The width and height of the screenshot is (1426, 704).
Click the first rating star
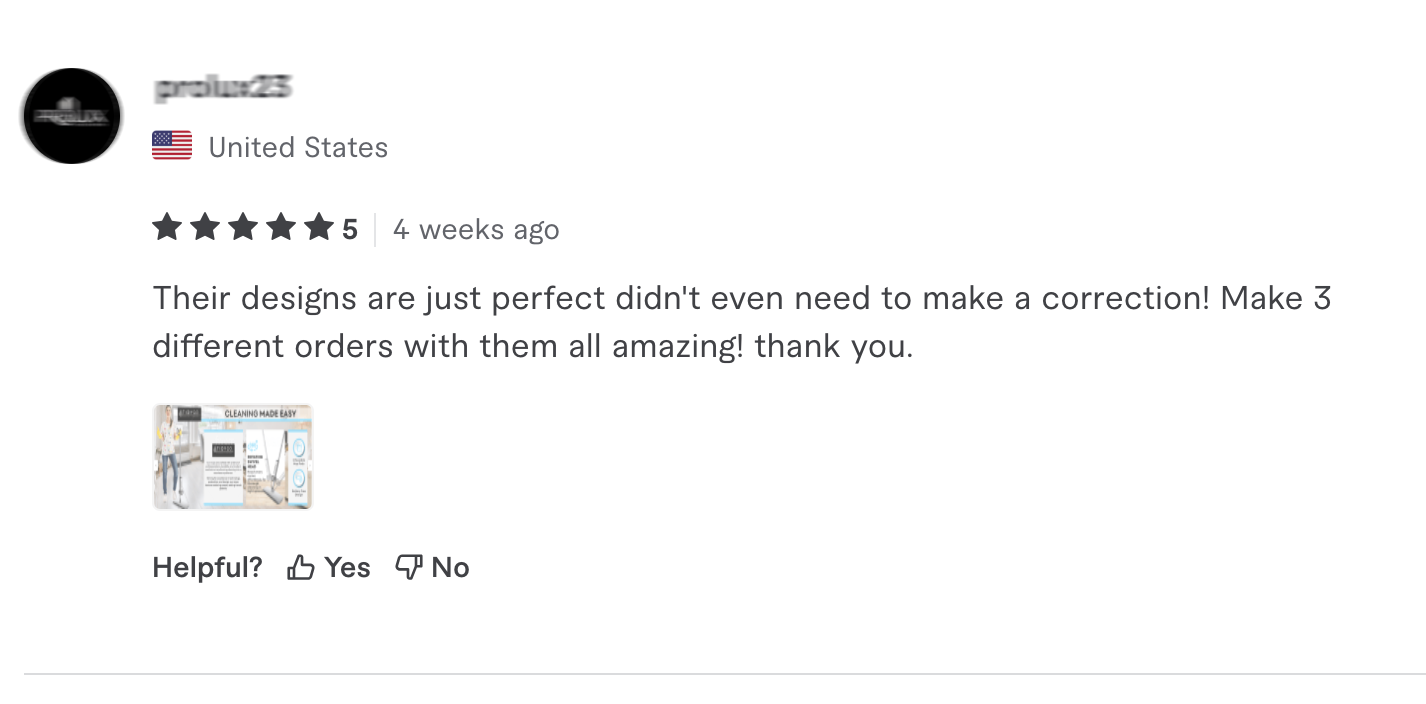pyautogui.click(x=167, y=229)
